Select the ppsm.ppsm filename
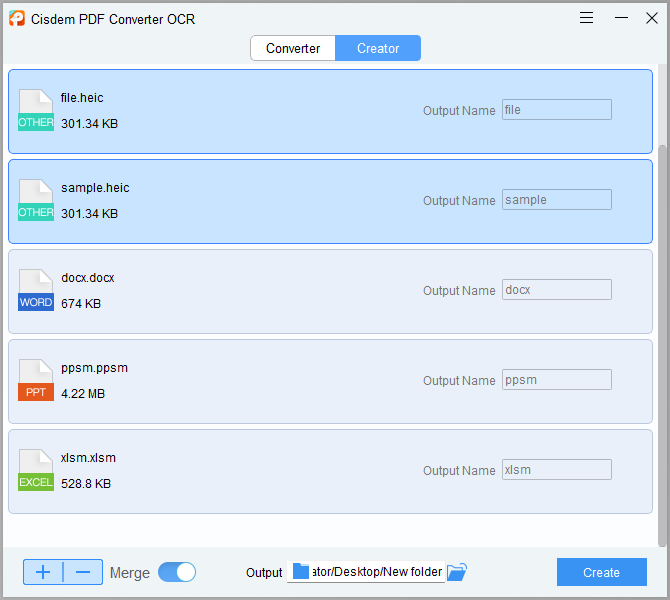This screenshot has height=600, width=670. pyautogui.click(x=94, y=368)
